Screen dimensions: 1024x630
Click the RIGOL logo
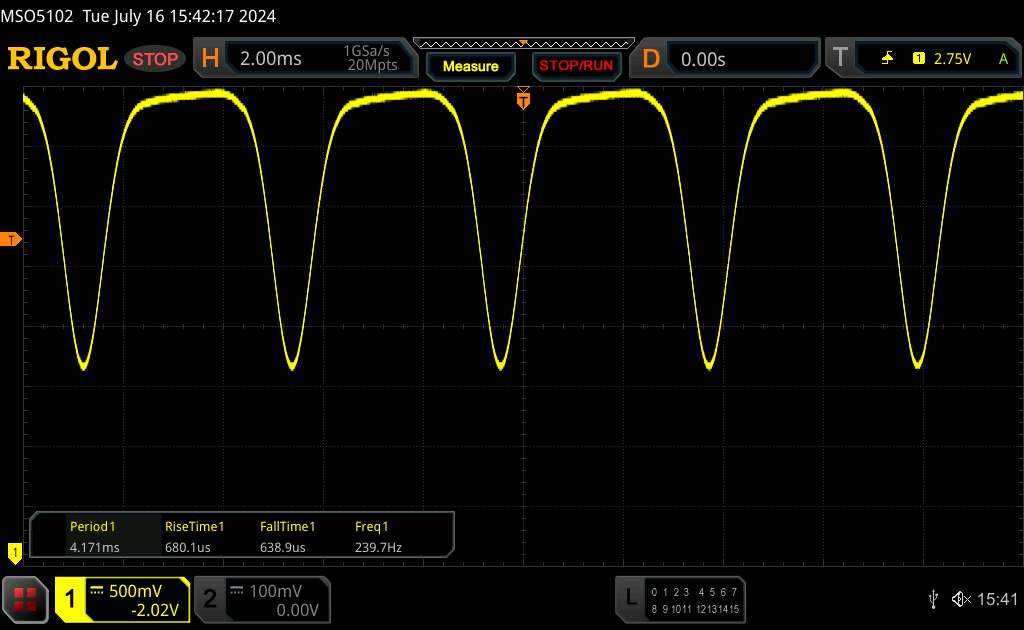tap(62, 59)
